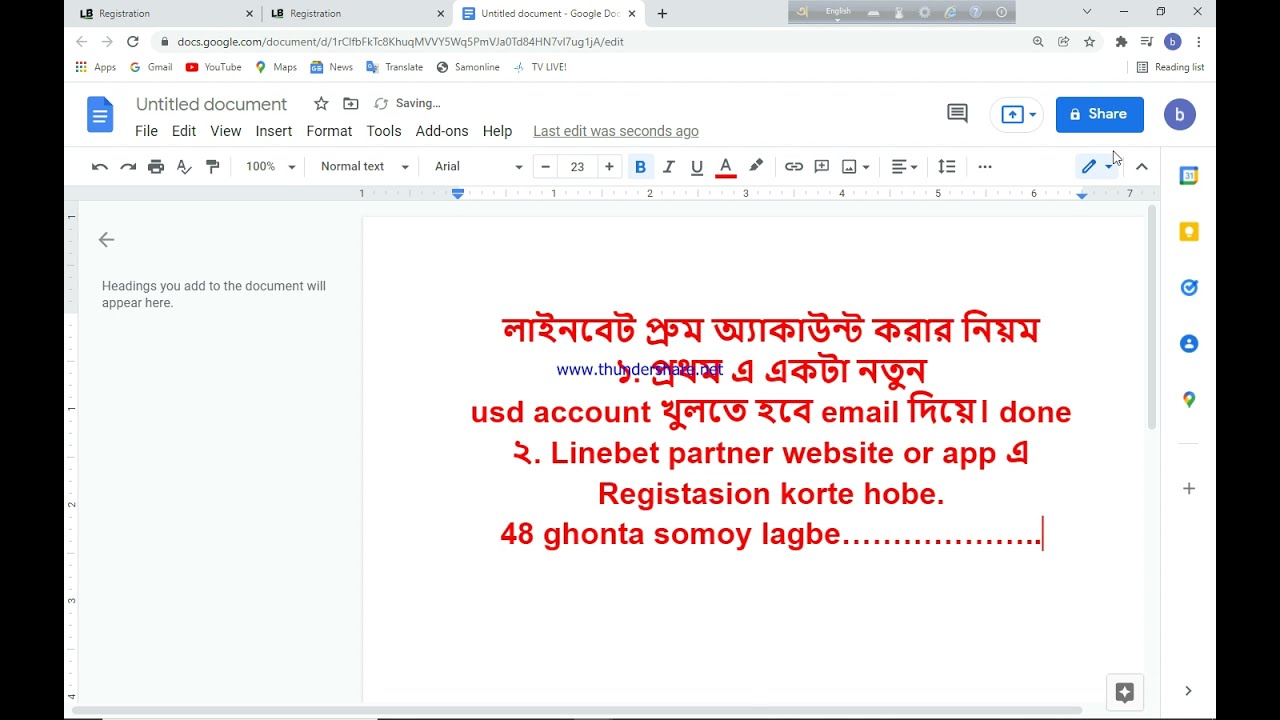Open the Normal text styles dropdown

click(365, 167)
